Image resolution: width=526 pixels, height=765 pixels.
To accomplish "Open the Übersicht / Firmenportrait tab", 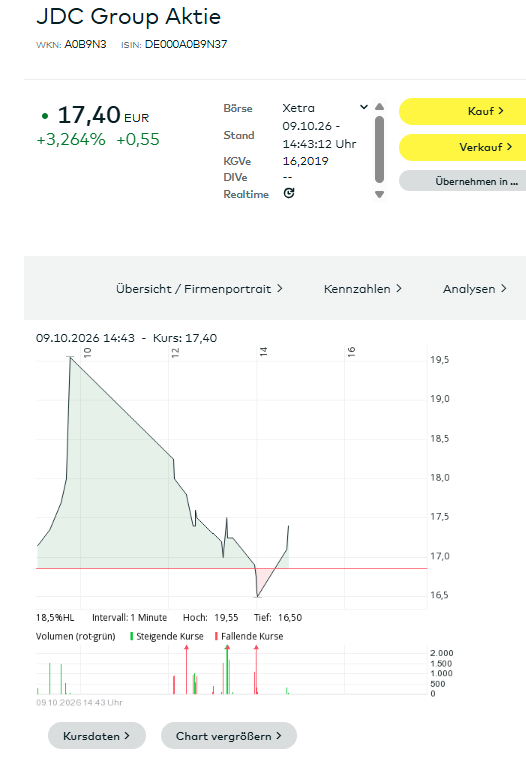I will coord(199,289).
